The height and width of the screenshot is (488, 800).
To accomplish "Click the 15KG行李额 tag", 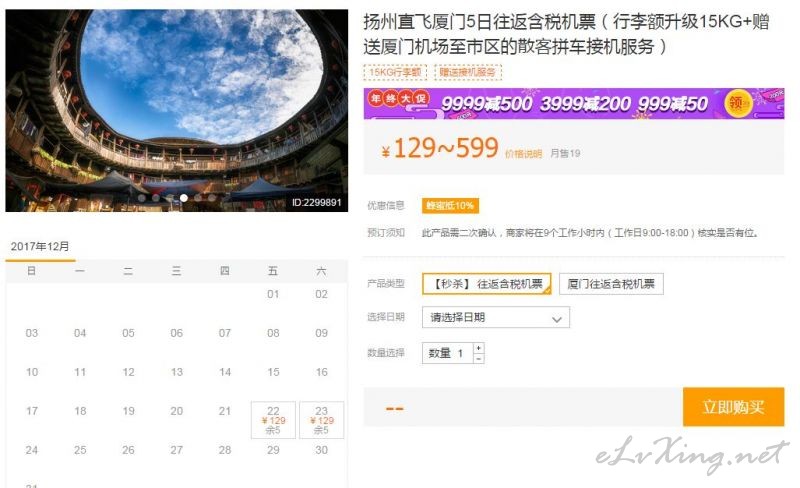I will pos(395,72).
